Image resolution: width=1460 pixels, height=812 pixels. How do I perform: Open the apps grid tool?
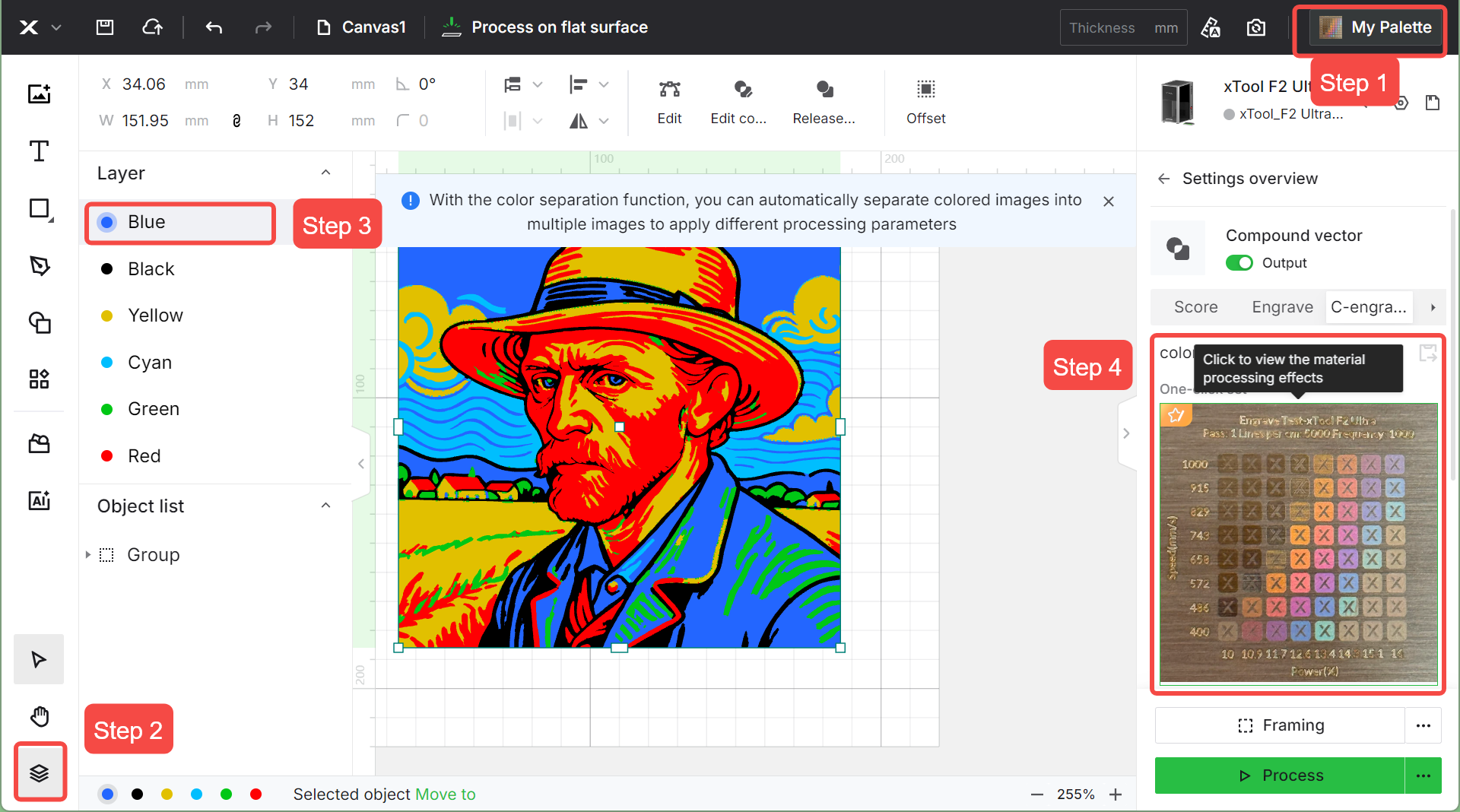pyautogui.click(x=40, y=379)
